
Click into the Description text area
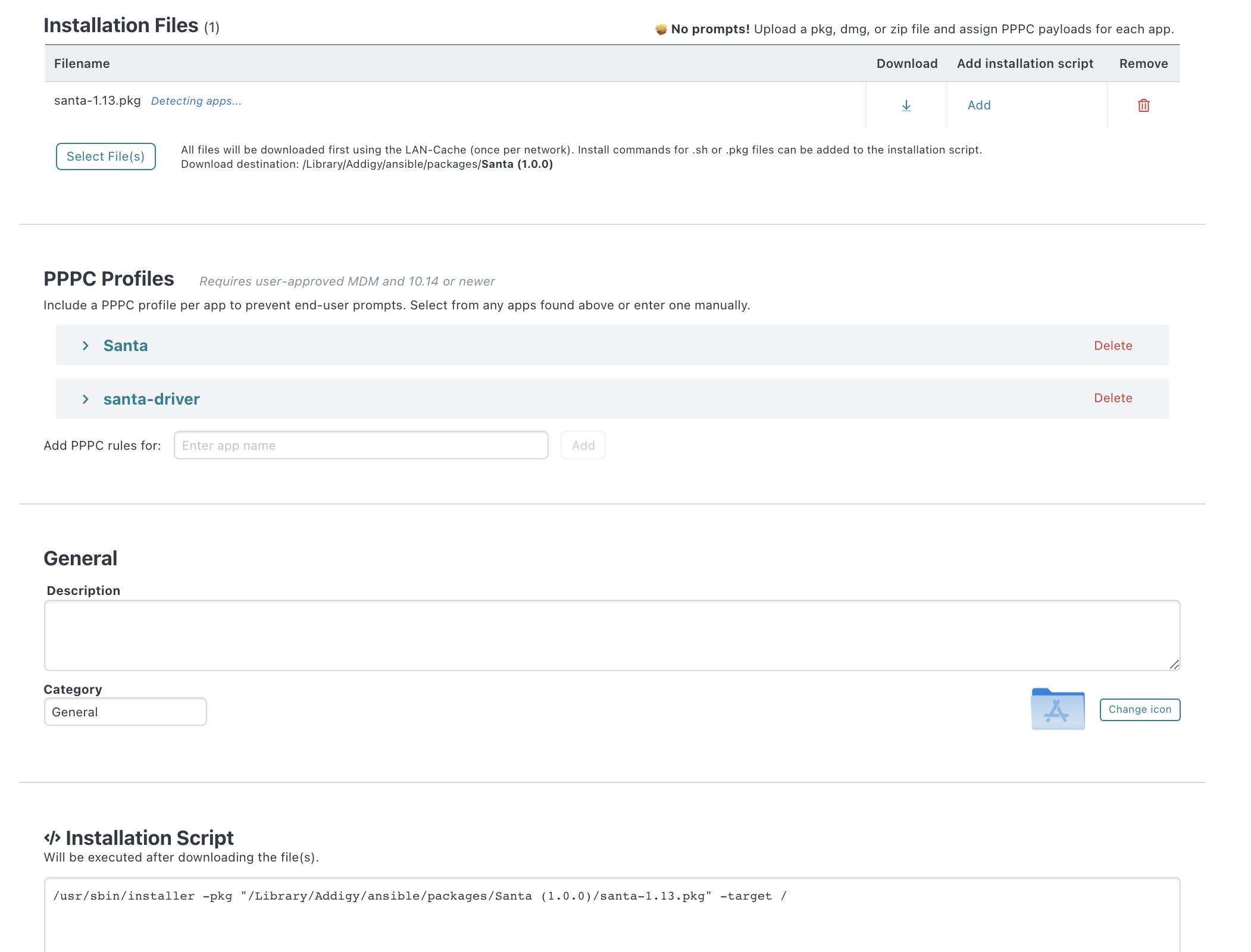[x=612, y=635]
